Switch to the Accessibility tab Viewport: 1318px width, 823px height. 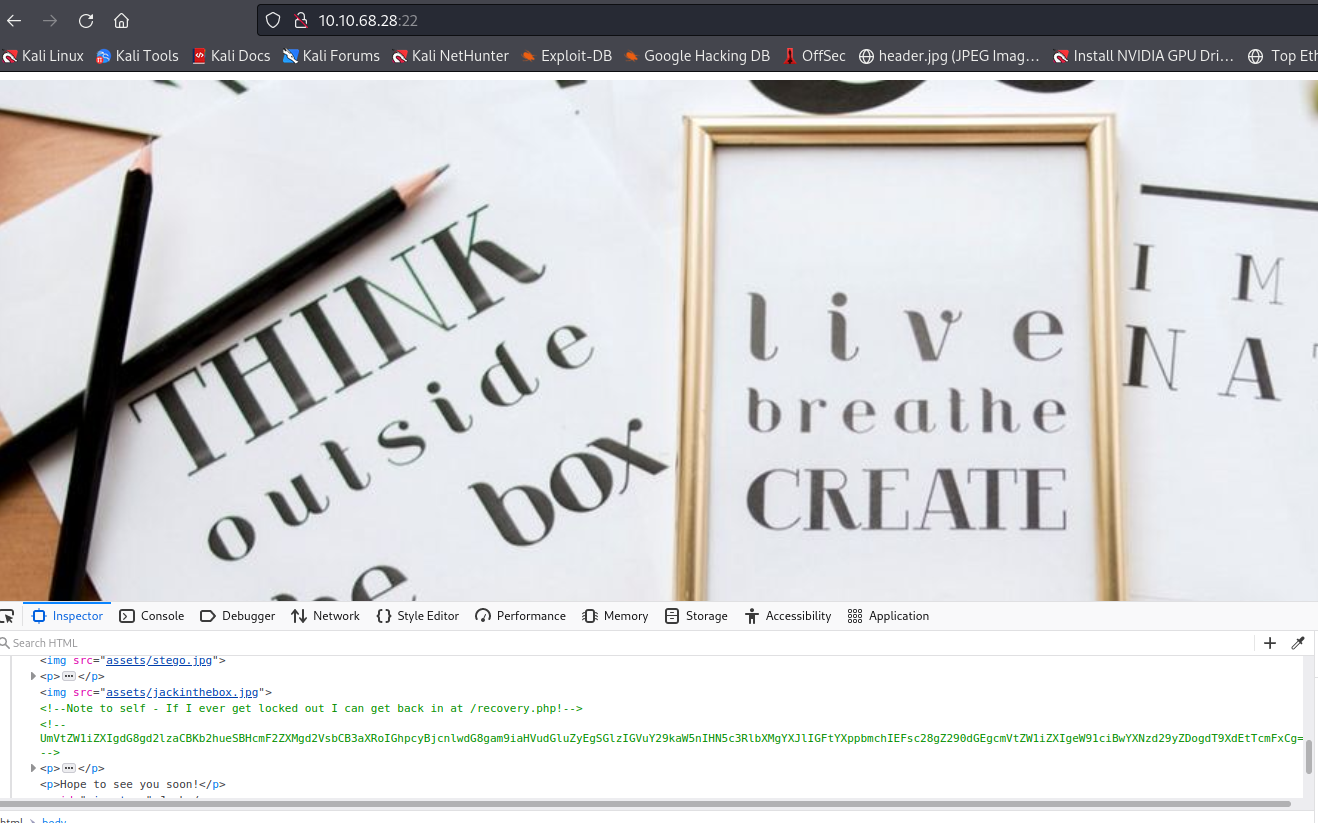[x=788, y=616]
